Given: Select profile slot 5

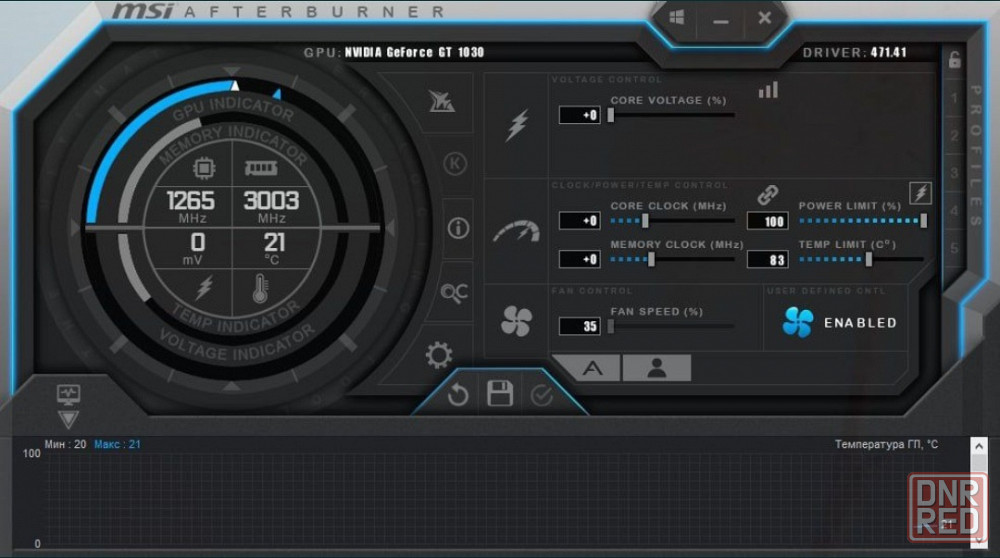Looking at the screenshot, I should (955, 248).
